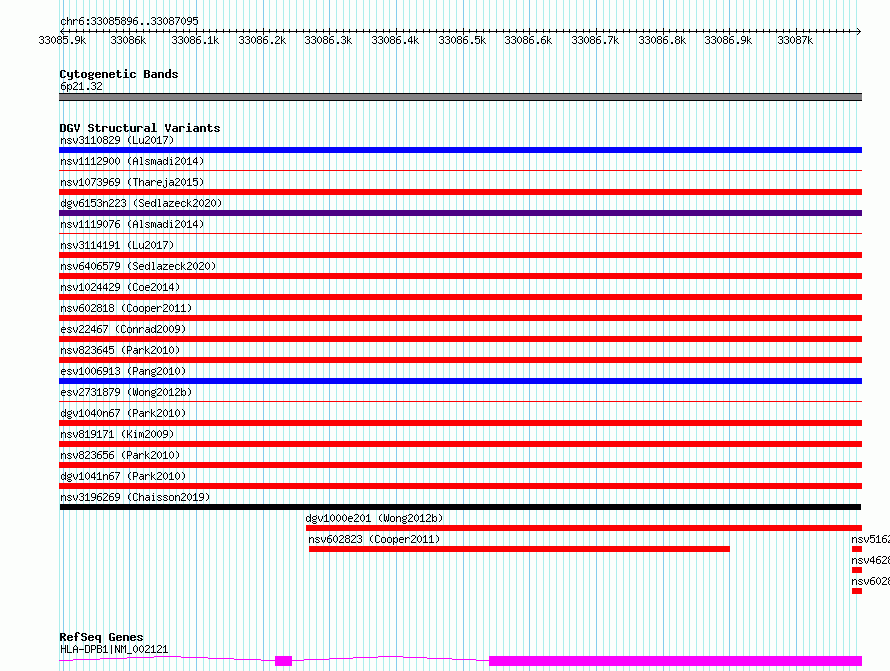Image resolution: width=890 pixels, height=671 pixels.
Task: Click the 33086.2k ruler tick label
Action: (x=262, y=40)
